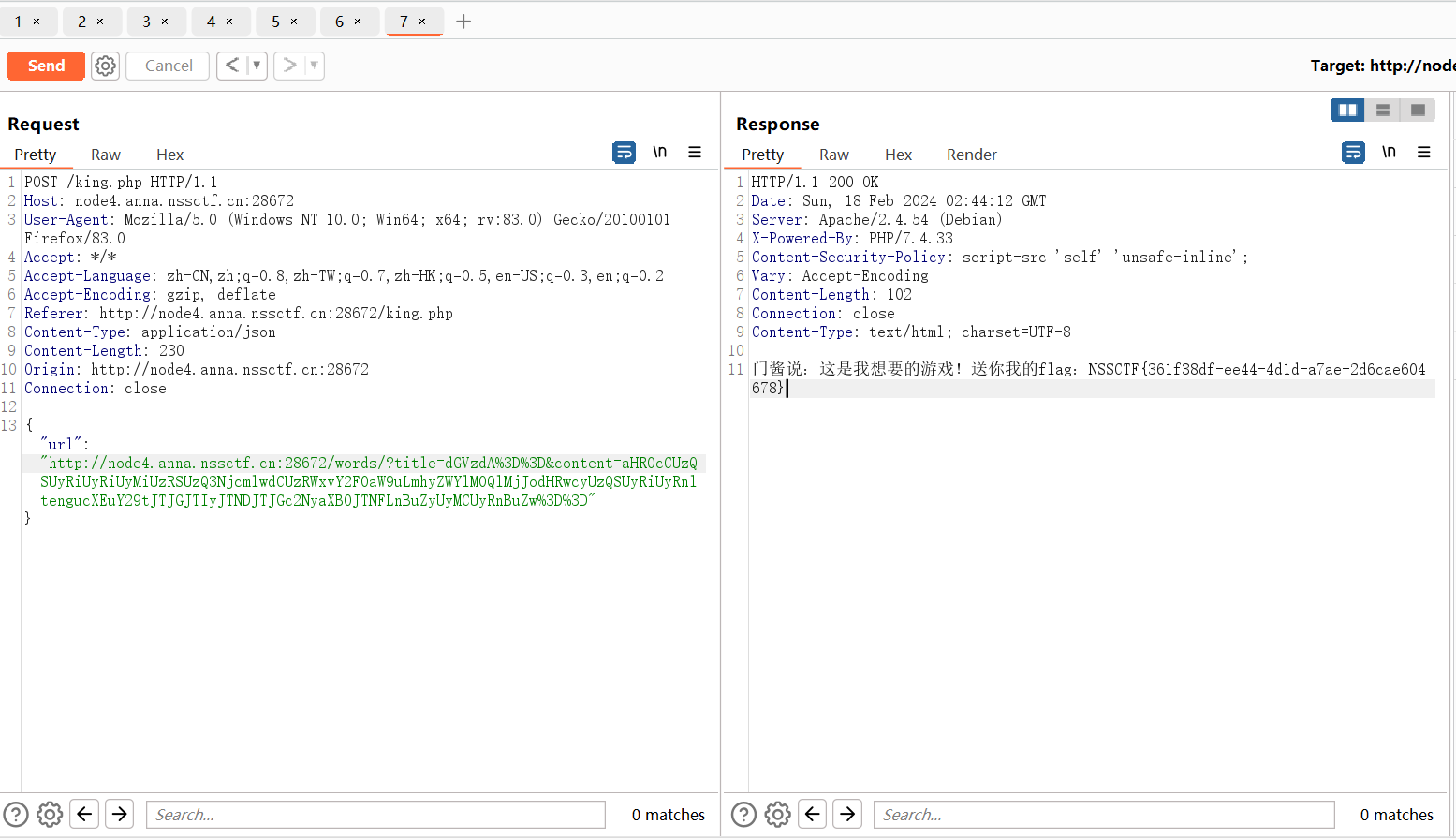Toggle word wrap in Response panel
This screenshot has width=1456, height=840.
coord(1353,152)
